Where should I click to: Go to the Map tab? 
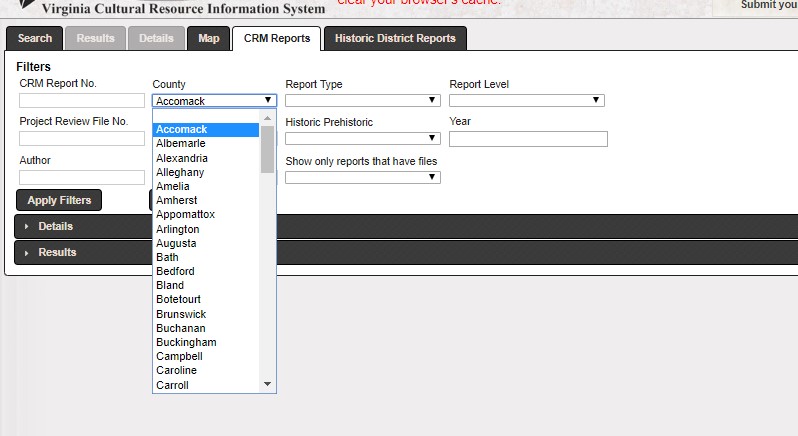(x=209, y=38)
